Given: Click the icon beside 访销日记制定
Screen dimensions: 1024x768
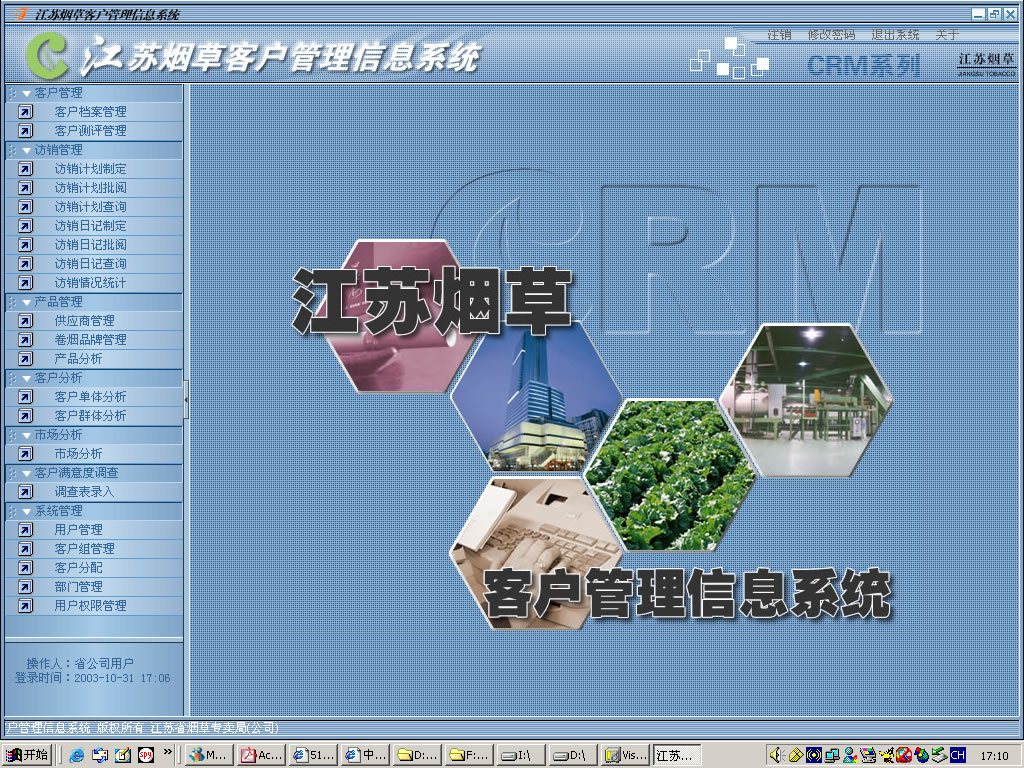Looking at the screenshot, I should click(25, 225).
